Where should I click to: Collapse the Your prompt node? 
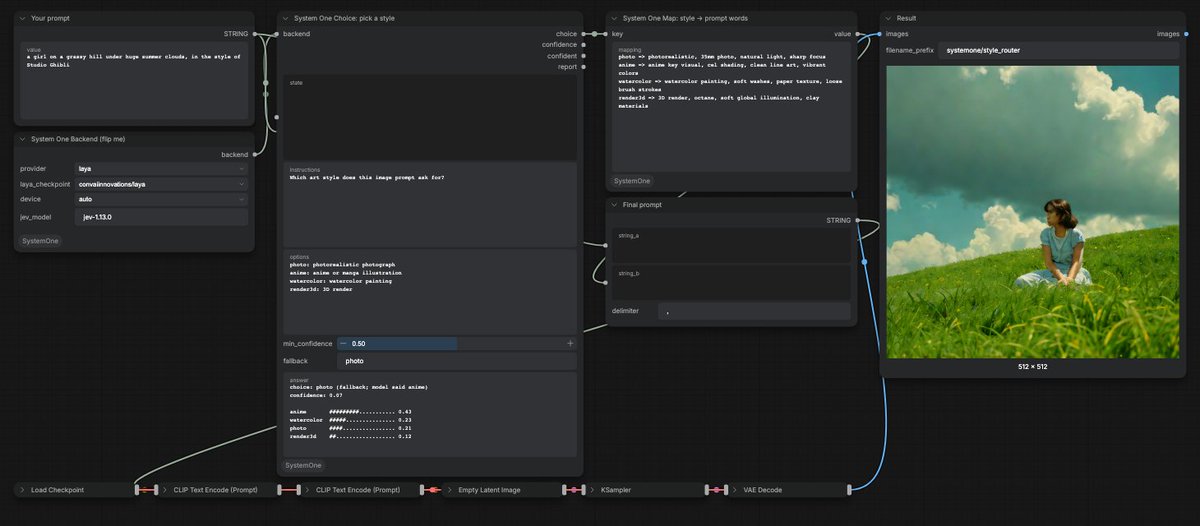(23, 18)
